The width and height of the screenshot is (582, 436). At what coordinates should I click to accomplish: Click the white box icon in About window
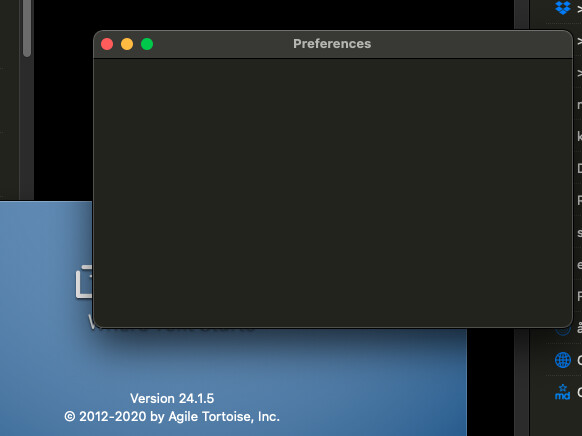coord(84,282)
